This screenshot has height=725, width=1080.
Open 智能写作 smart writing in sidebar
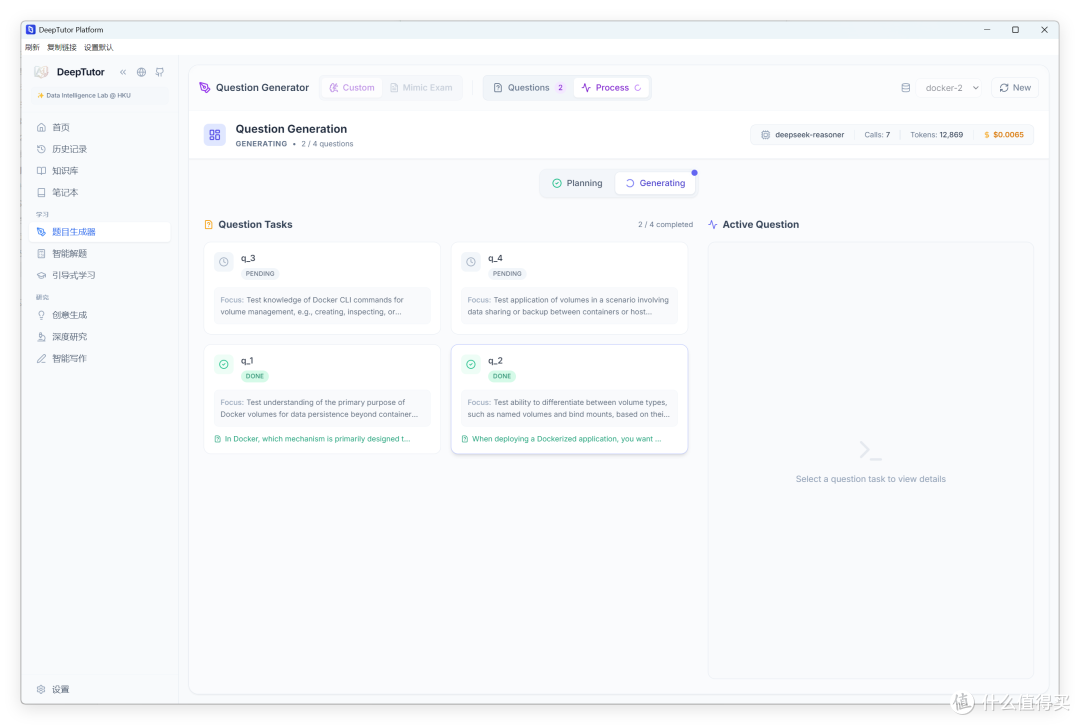[101, 359]
